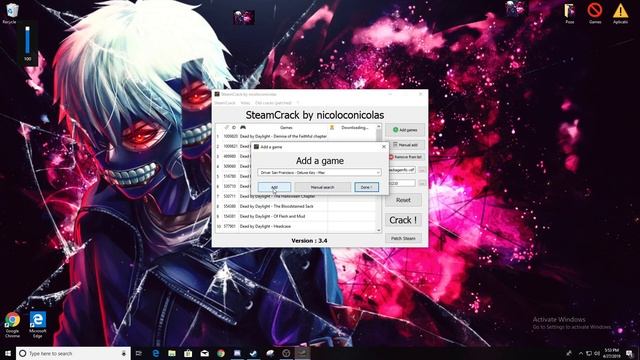Screen dimensions: 640x360
Task: Close the Add a game dialog
Action: point(384,147)
